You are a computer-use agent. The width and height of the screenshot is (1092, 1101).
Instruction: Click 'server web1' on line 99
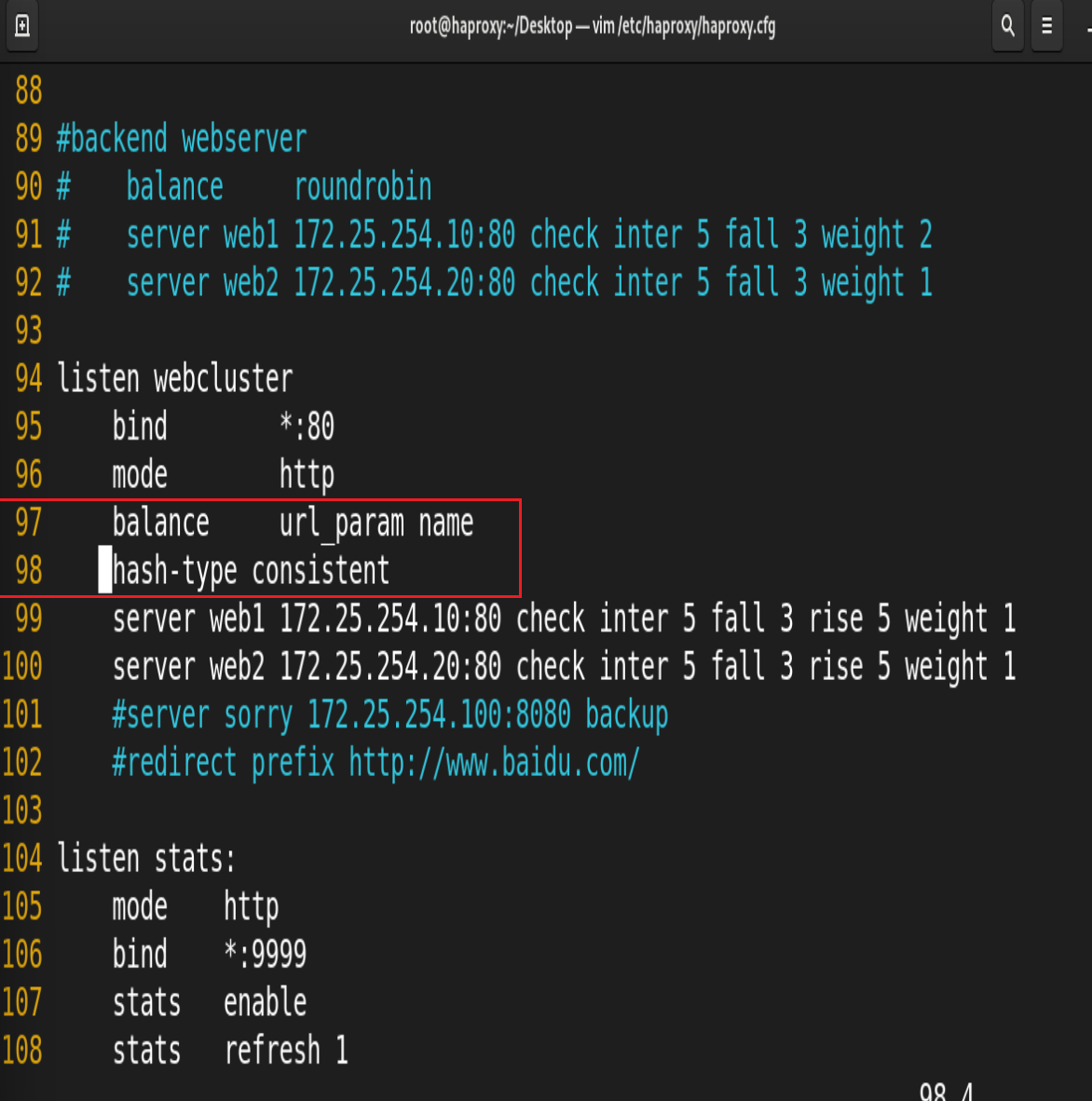188,618
